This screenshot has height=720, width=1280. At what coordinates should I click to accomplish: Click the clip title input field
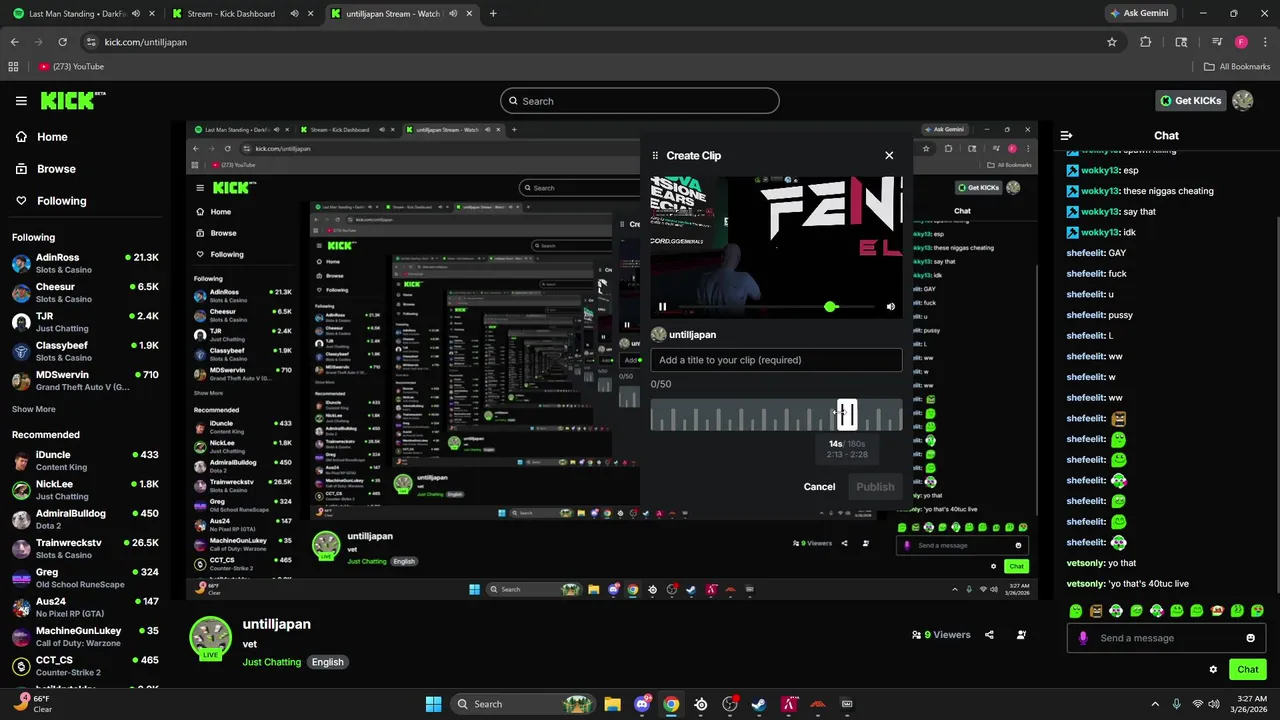point(776,360)
